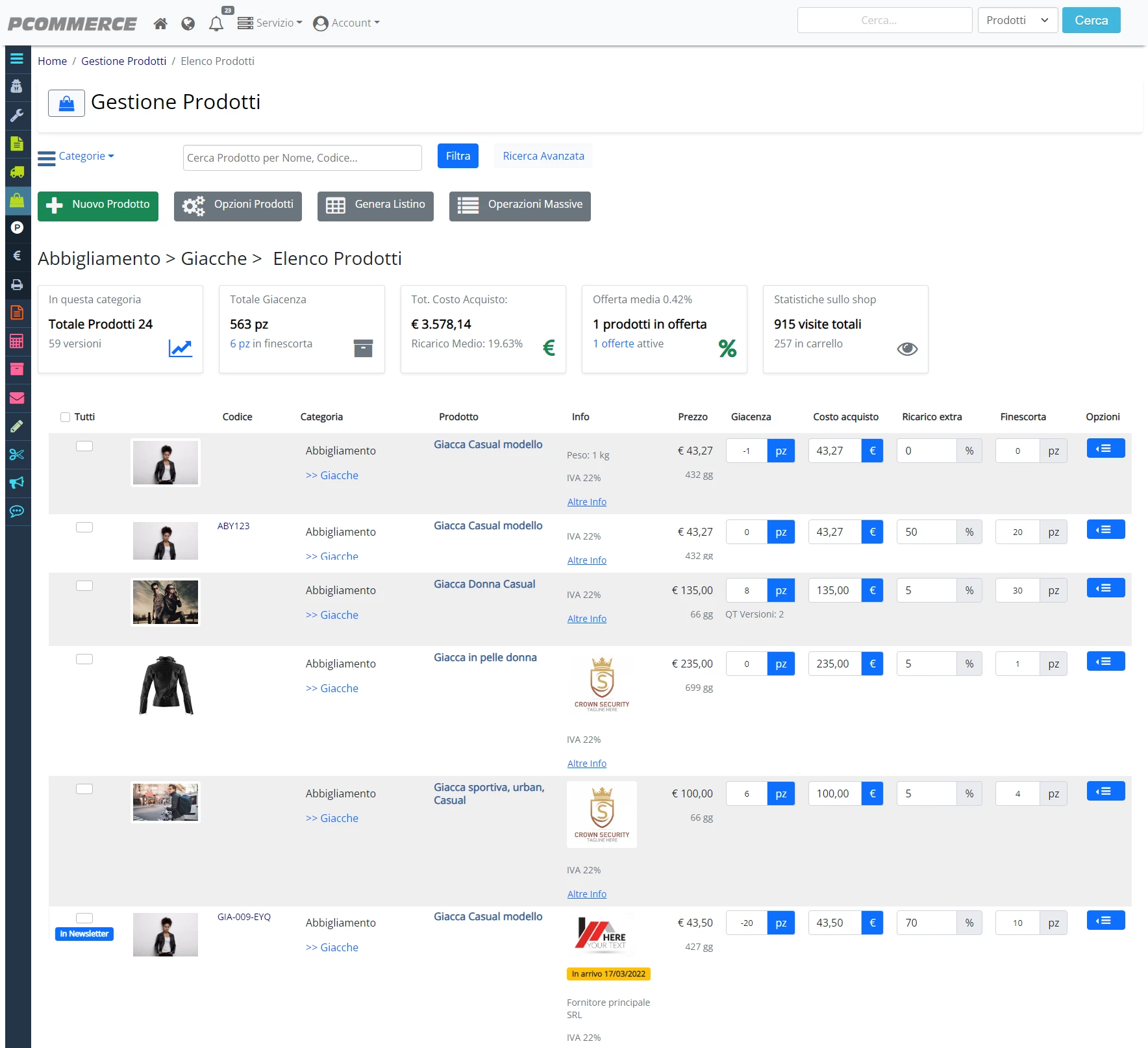
Task: Click the eye icon in Statistiche card
Action: pos(907,349)
